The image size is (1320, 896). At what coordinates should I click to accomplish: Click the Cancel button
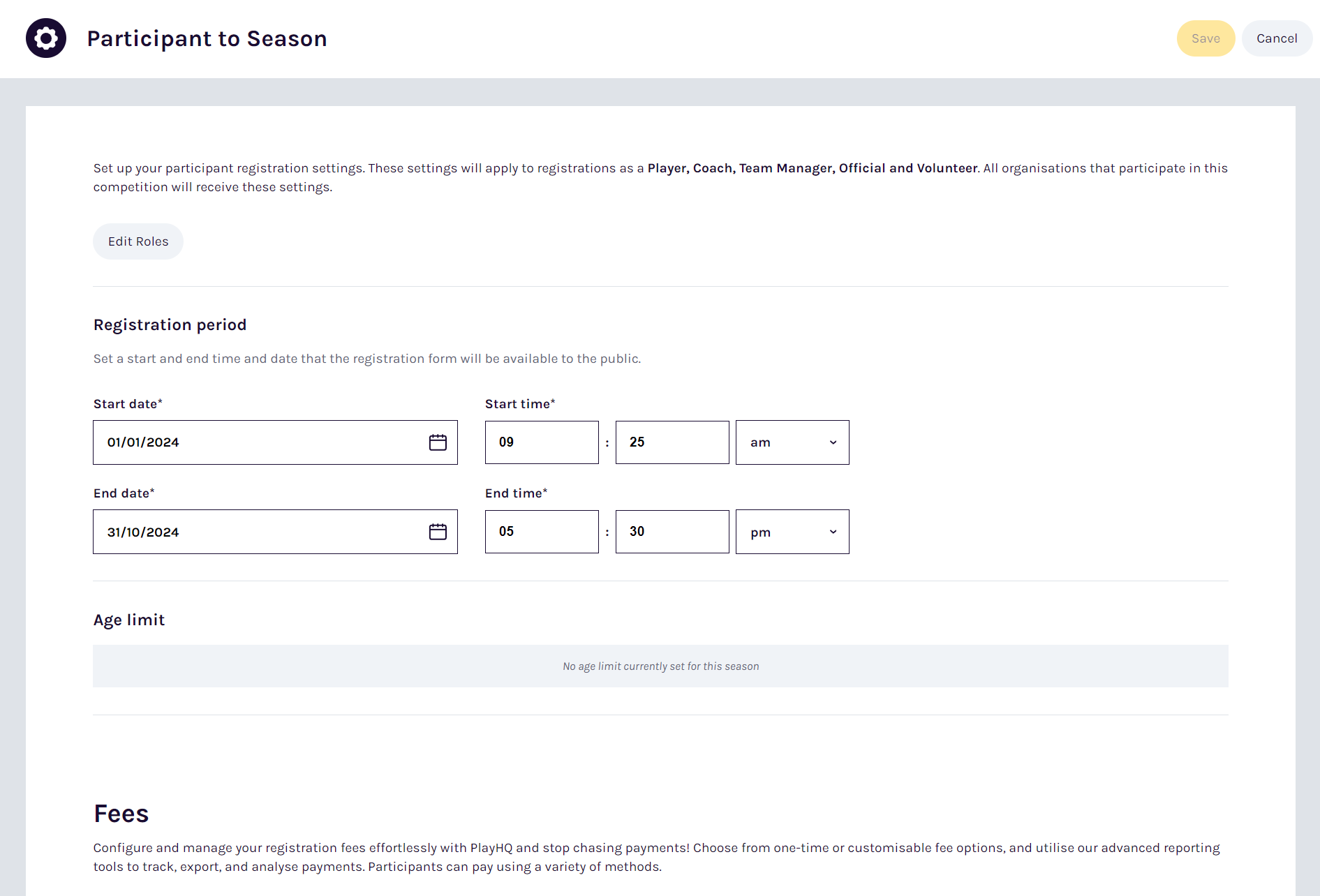1277,38
